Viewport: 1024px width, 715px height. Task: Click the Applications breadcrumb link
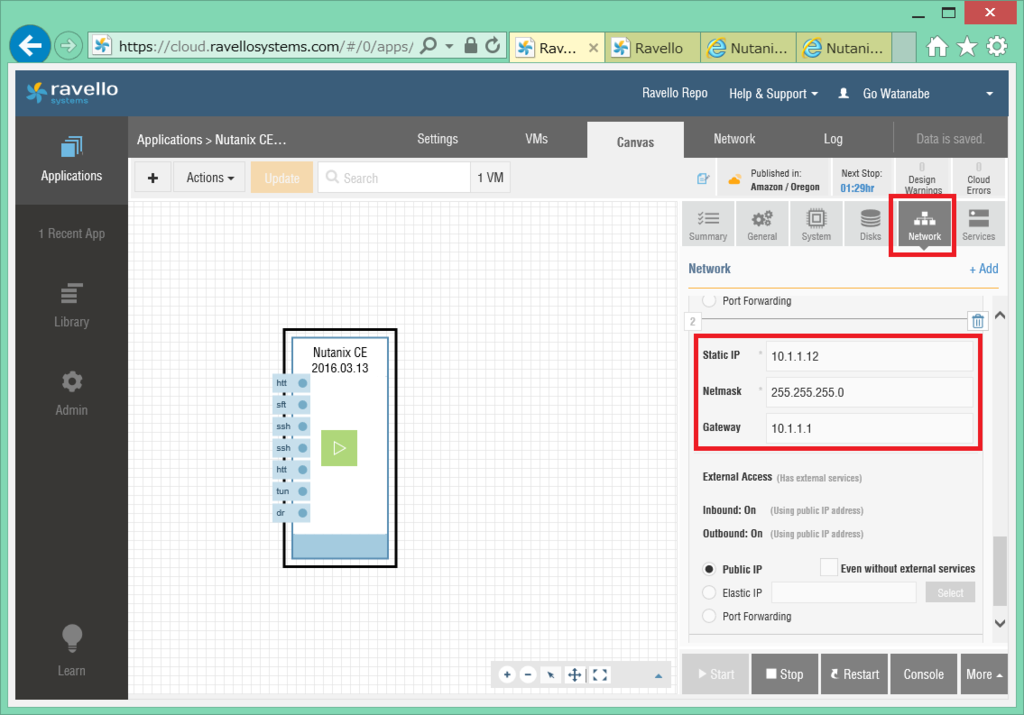point(170,140)
